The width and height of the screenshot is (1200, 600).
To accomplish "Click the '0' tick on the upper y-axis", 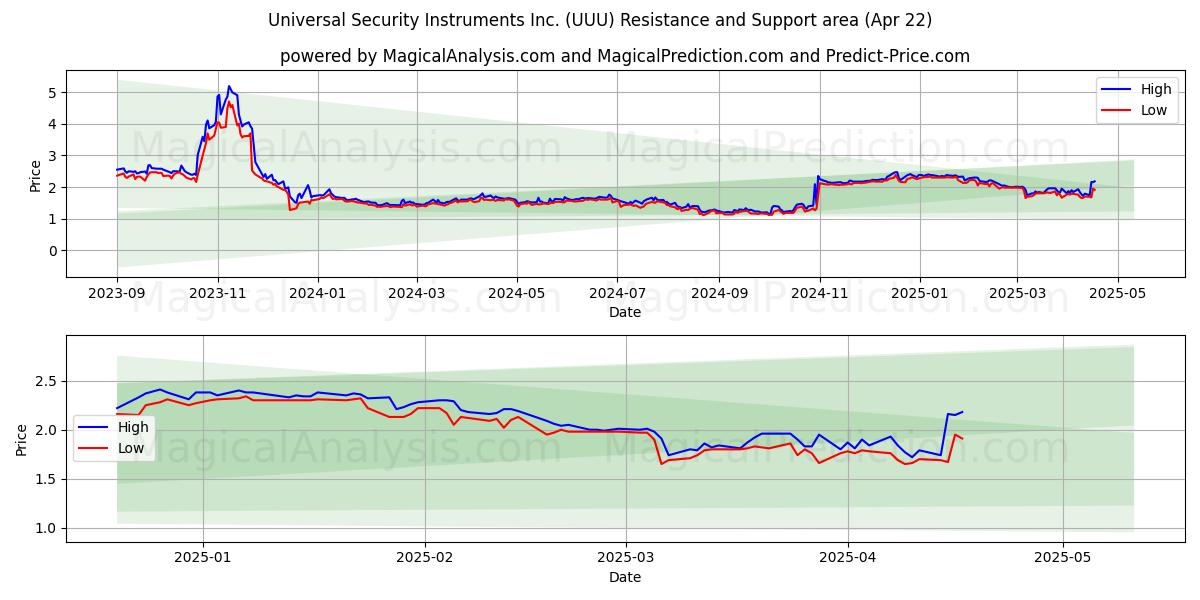I will coord(54,251).
